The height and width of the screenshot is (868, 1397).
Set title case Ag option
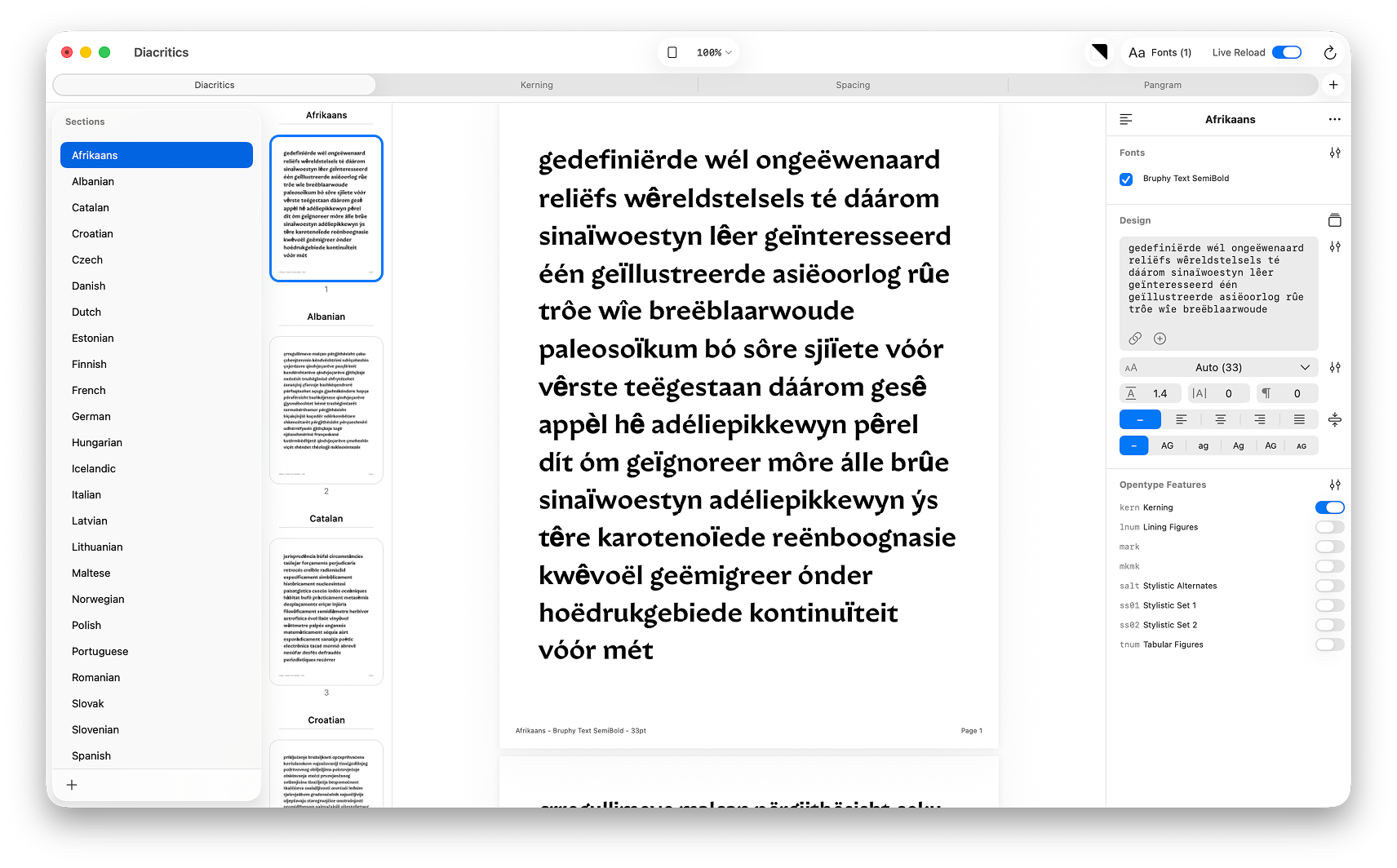1238,445
